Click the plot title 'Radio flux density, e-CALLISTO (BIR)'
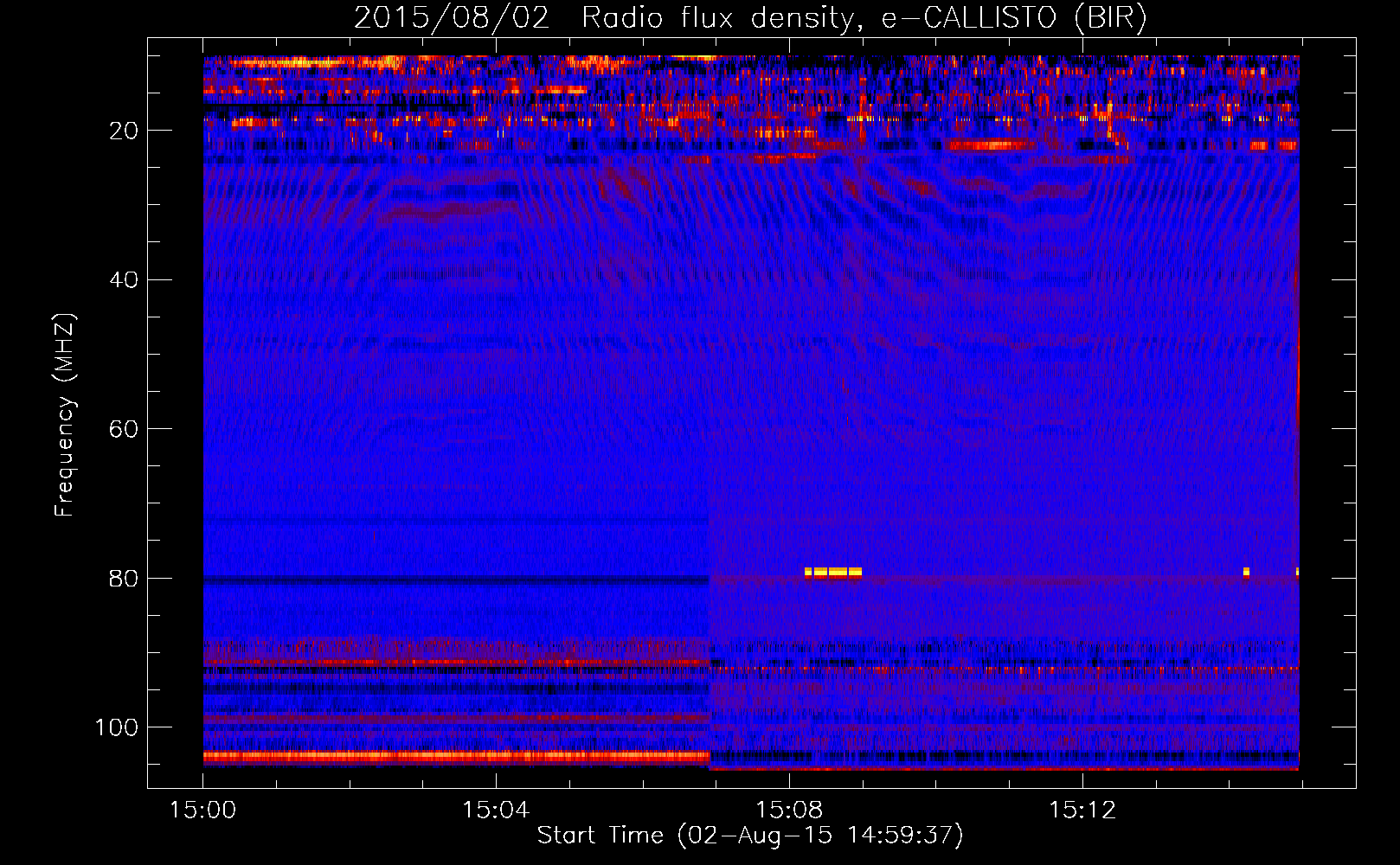The image size is (1400, 865). (864, 17)
